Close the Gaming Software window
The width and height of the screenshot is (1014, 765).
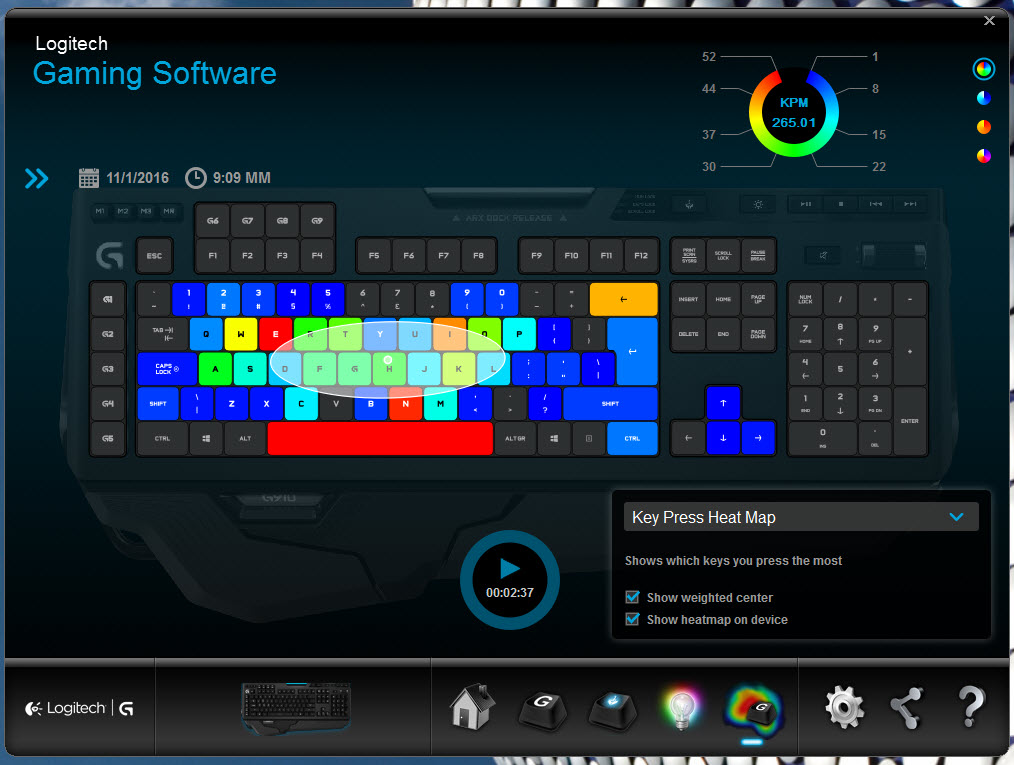coord(989,21)
